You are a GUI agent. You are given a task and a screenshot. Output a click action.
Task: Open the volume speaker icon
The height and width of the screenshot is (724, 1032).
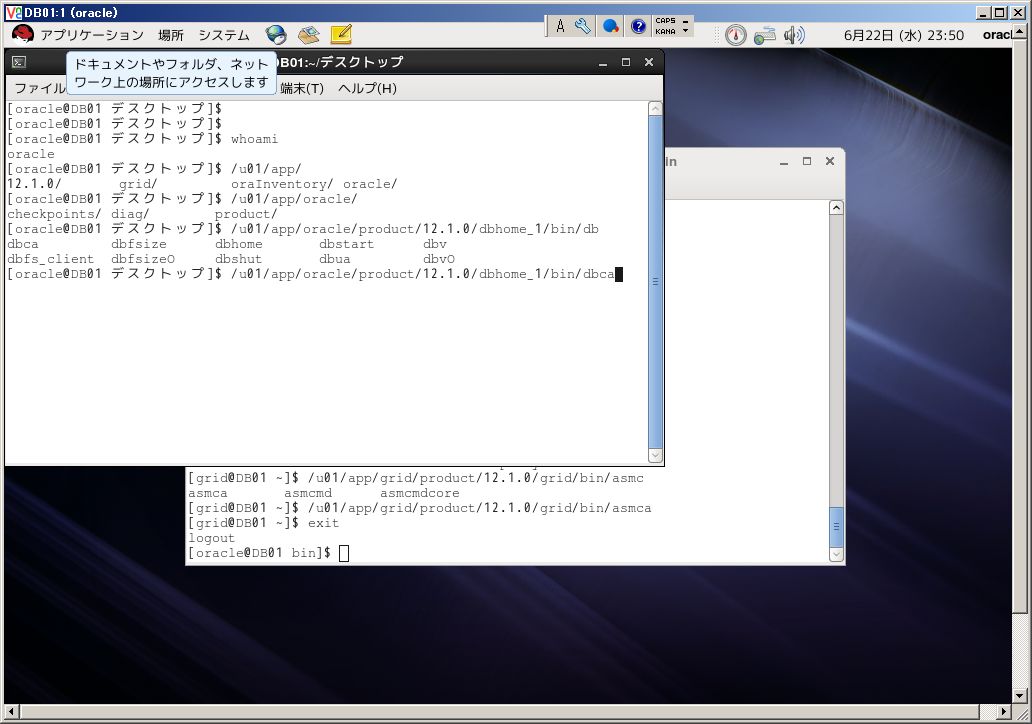(x=794, y=35)
